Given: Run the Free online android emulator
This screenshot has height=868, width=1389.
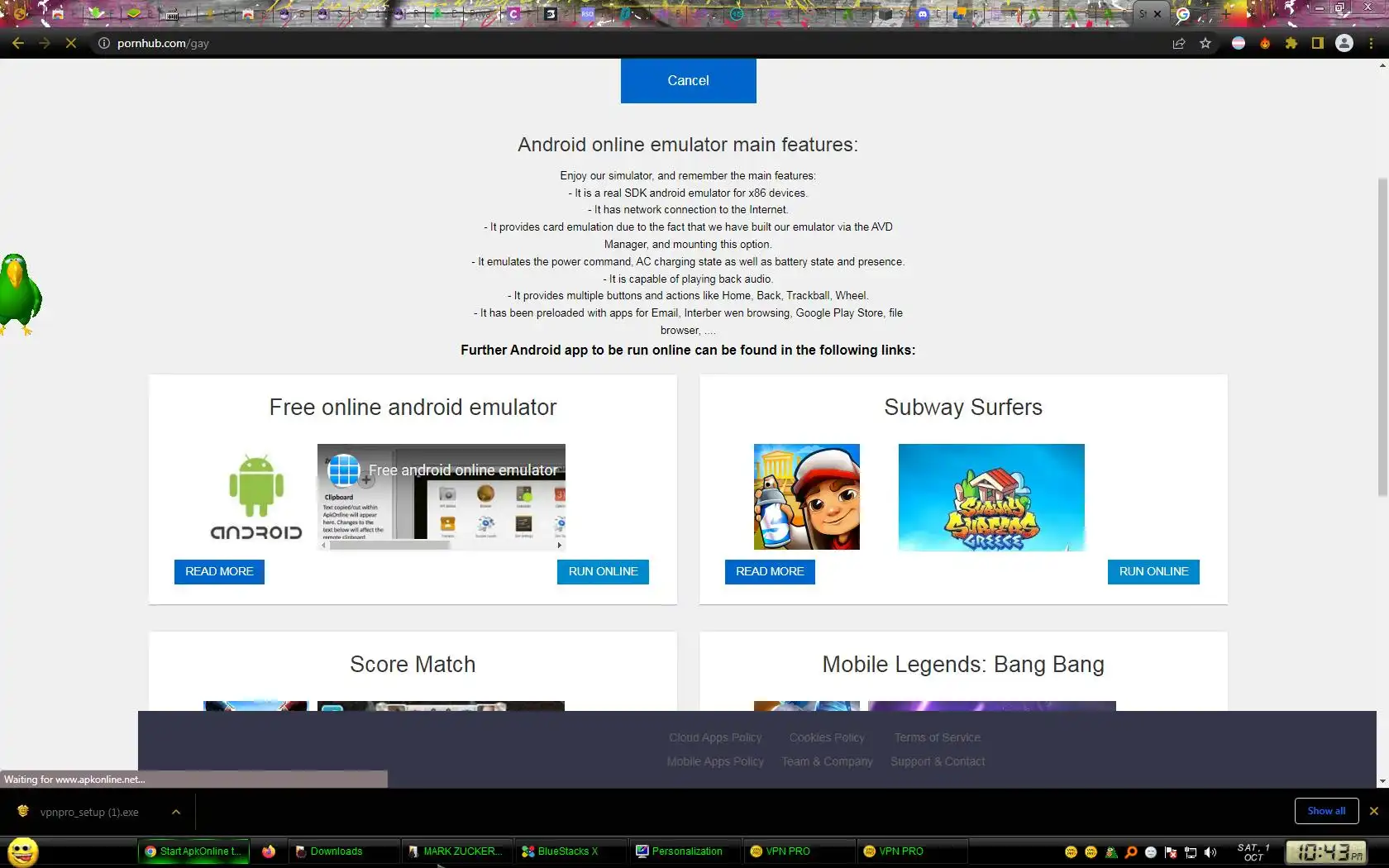Looking at the screenshot, I should pos(603,571).
